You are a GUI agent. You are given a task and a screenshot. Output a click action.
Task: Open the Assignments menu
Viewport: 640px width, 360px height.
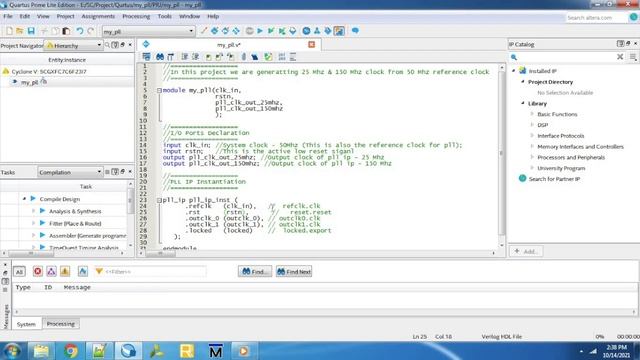pyautogui.click(x=98, y=16)
